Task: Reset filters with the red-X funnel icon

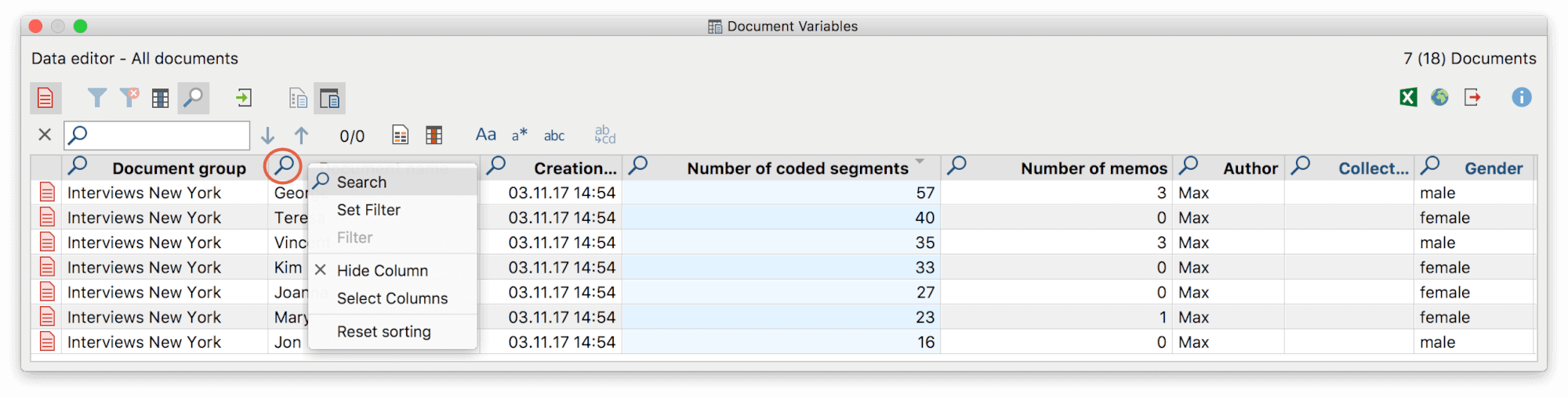Action: click(129, 98)
